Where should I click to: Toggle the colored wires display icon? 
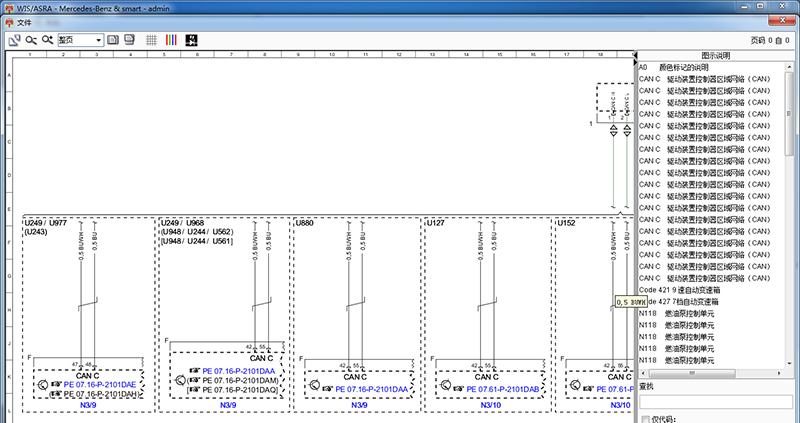click(x=171, y=40)
